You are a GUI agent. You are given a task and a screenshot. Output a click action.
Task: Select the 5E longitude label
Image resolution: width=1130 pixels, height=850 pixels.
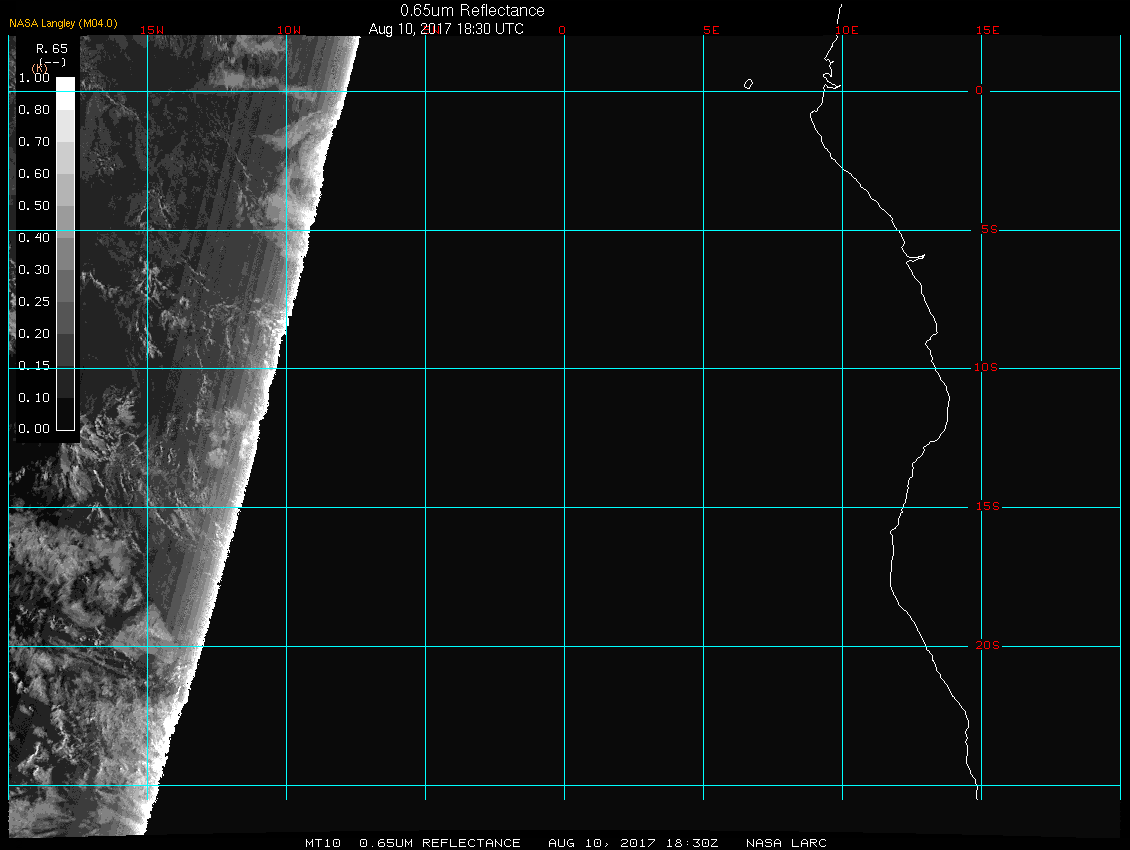tap(711, 30)
